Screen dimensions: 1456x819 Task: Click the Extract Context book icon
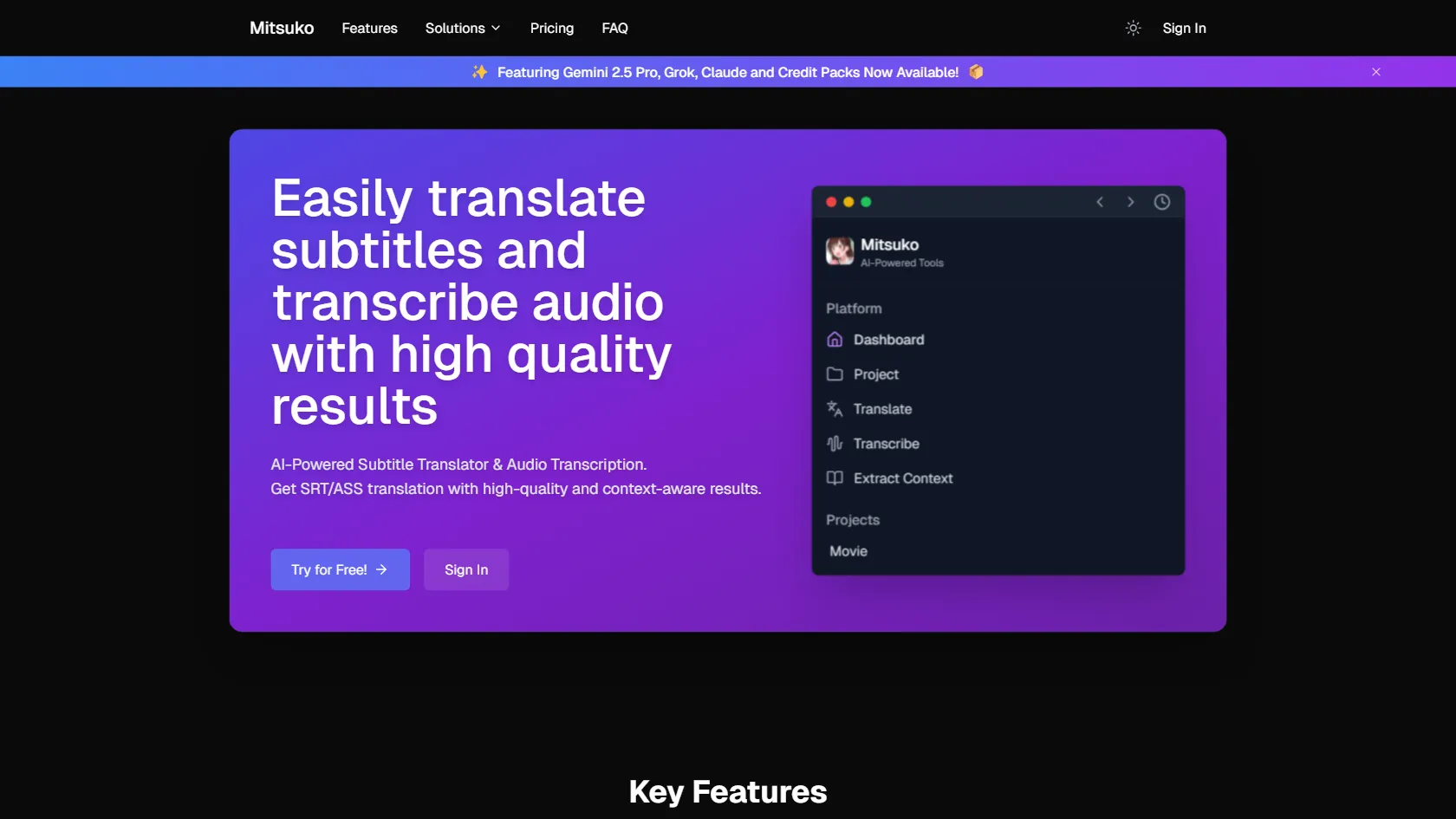(x=835, y=478)
